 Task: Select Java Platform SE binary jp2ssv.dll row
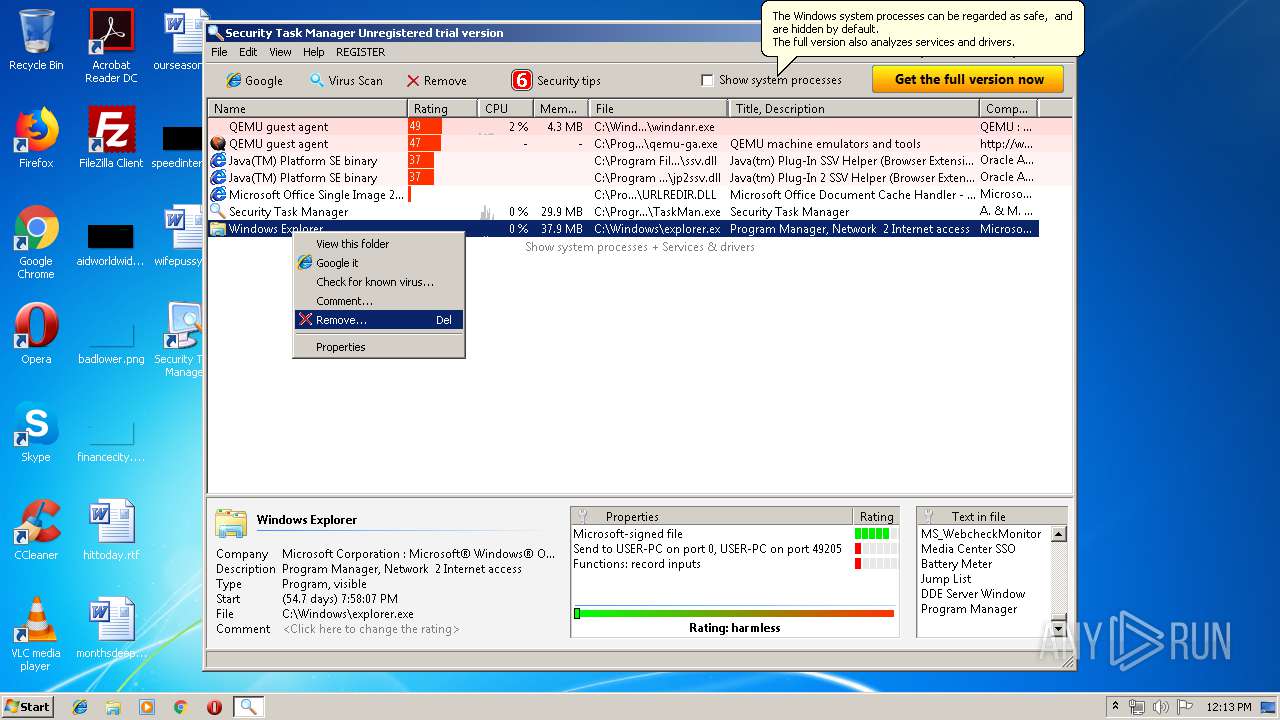[x=623, y=178]
